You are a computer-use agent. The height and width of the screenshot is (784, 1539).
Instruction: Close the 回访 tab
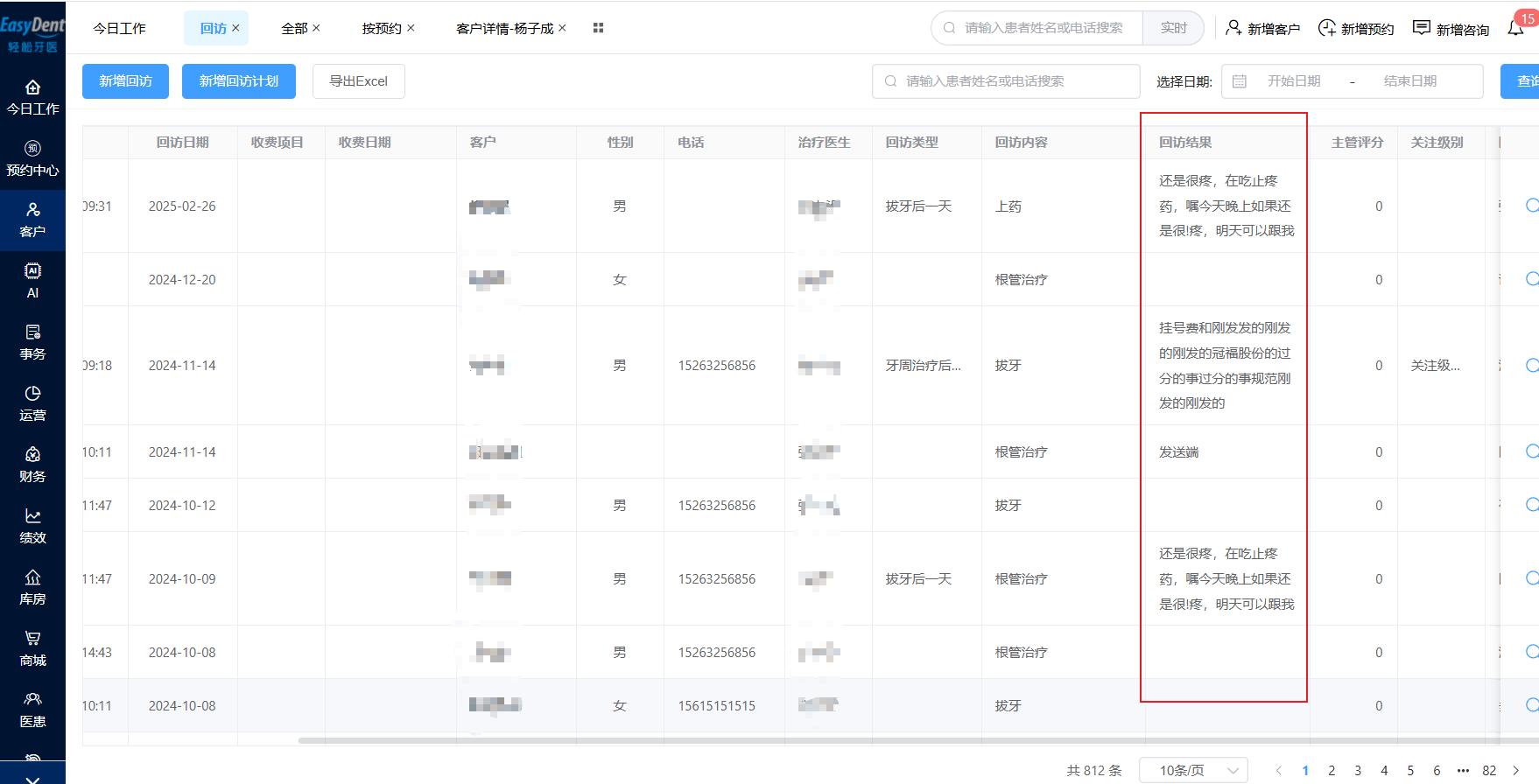235,28
